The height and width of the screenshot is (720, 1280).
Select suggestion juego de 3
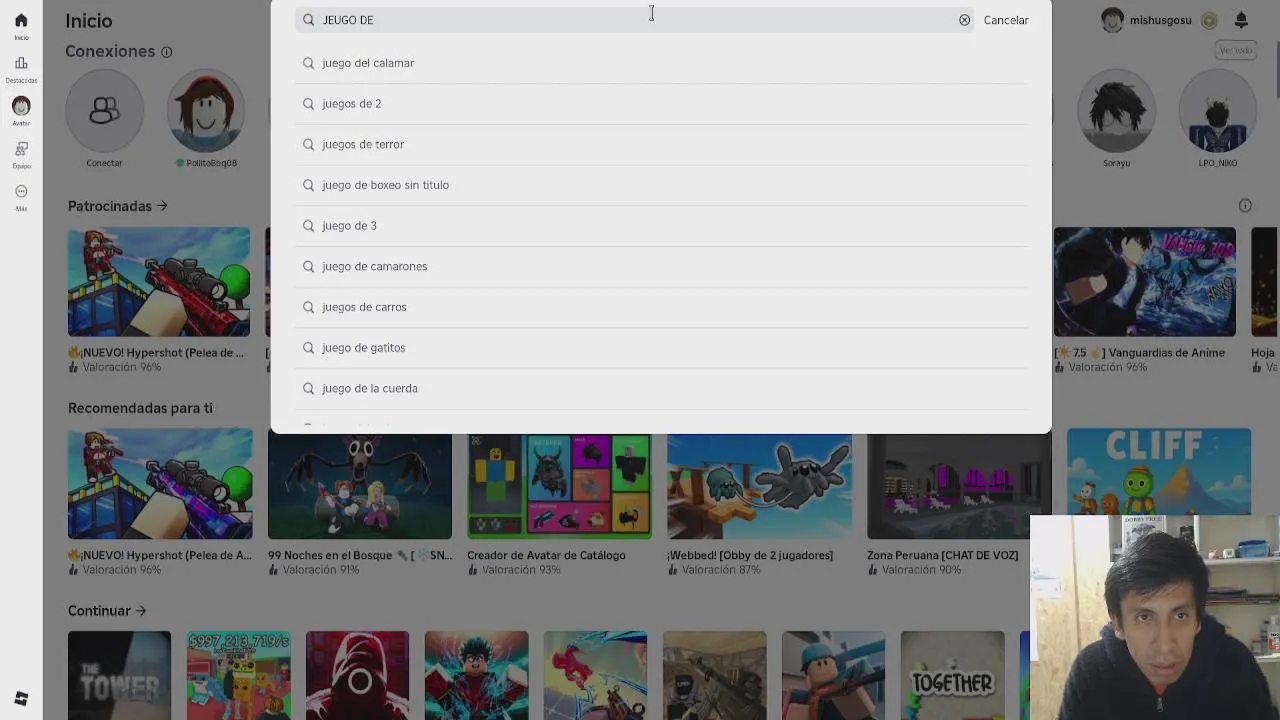tap(661, 226)
